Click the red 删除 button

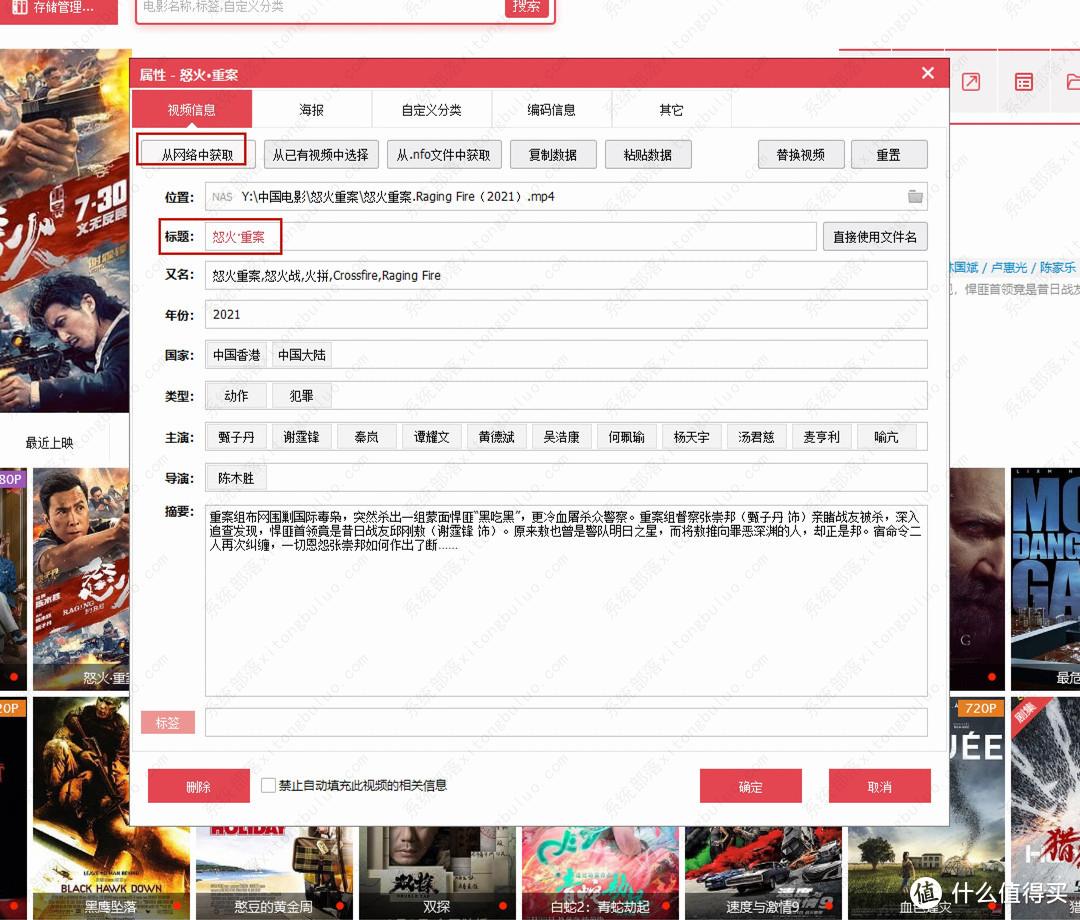(x=198, y=786)
